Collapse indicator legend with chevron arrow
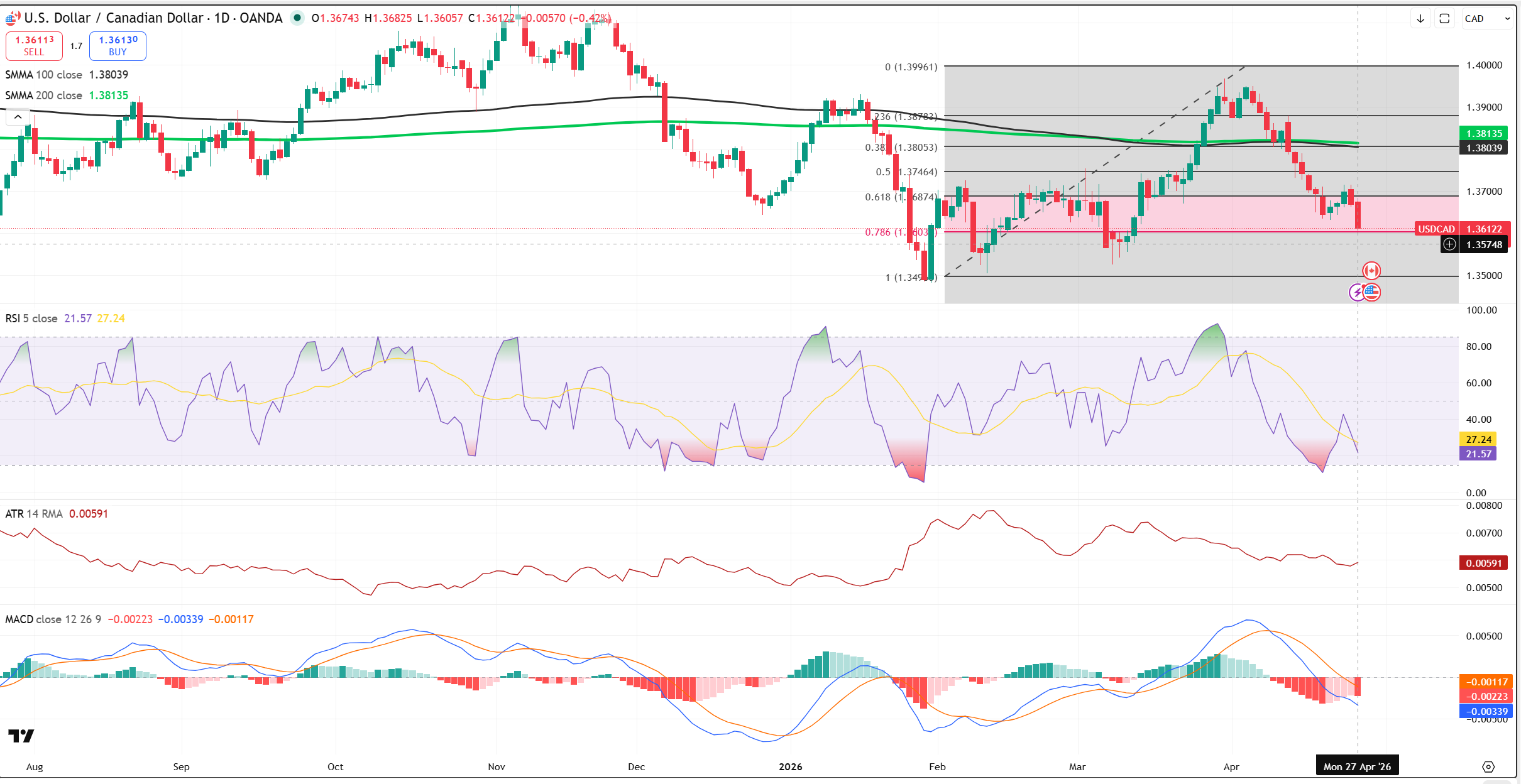This screenshot has height=784, width=1521. click(x=18, y=117)
